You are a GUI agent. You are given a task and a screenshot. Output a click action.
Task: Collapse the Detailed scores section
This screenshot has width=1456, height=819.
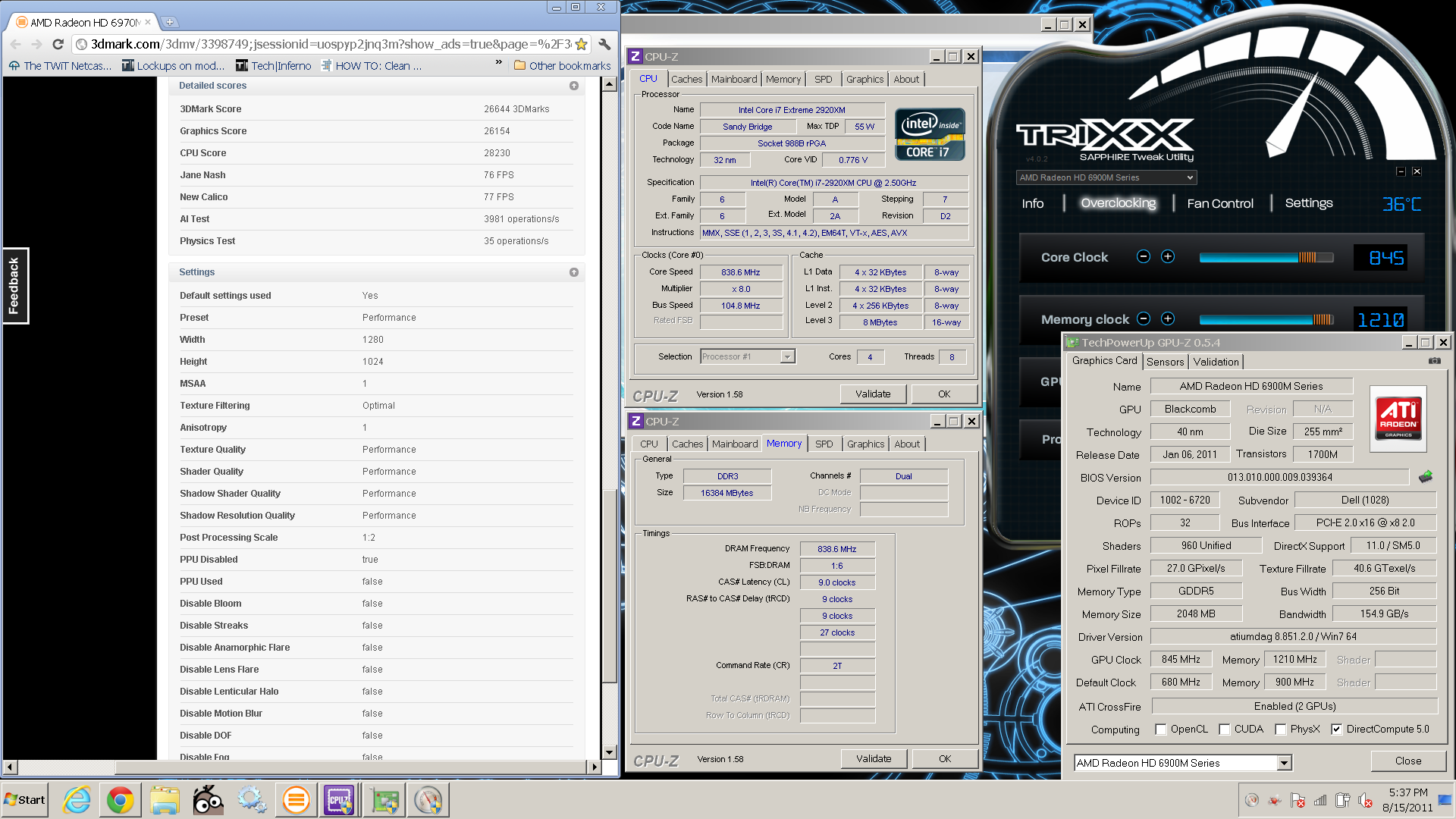coord(574,86)
